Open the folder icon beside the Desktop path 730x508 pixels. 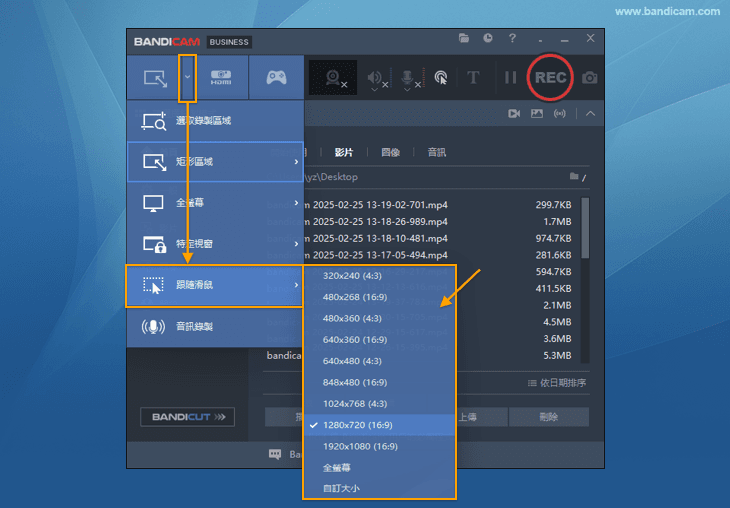click(574, 176)
